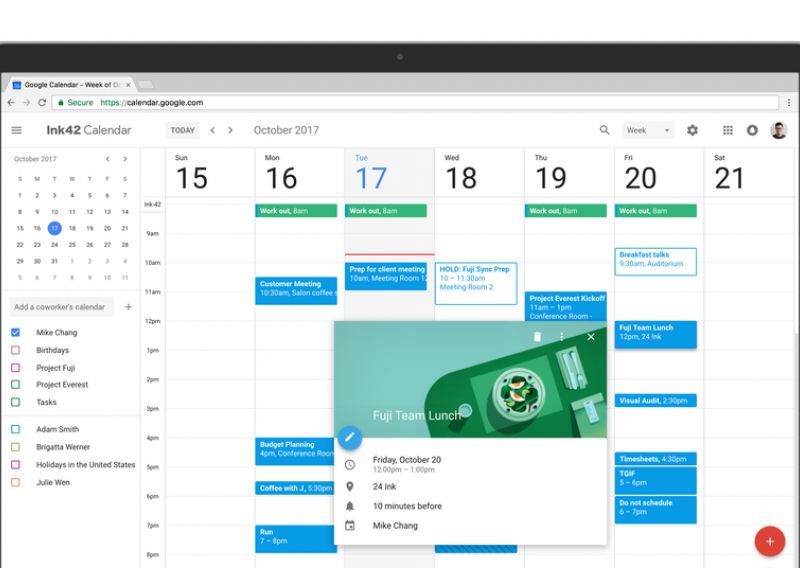800x568 pixels.
Task: Open the Week view dropdown
Action: [648, 130]
